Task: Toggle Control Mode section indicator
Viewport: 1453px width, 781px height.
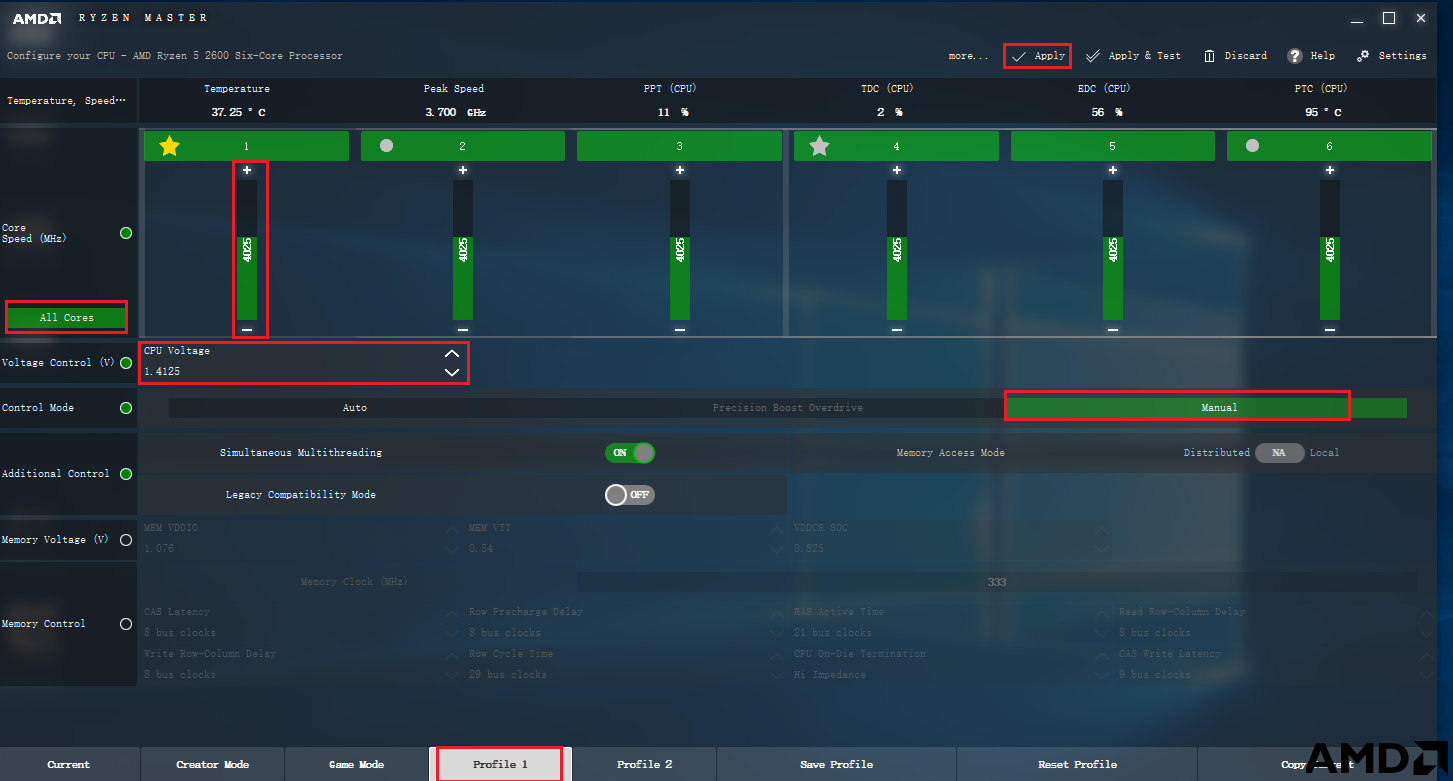Action: coord(126,408)
